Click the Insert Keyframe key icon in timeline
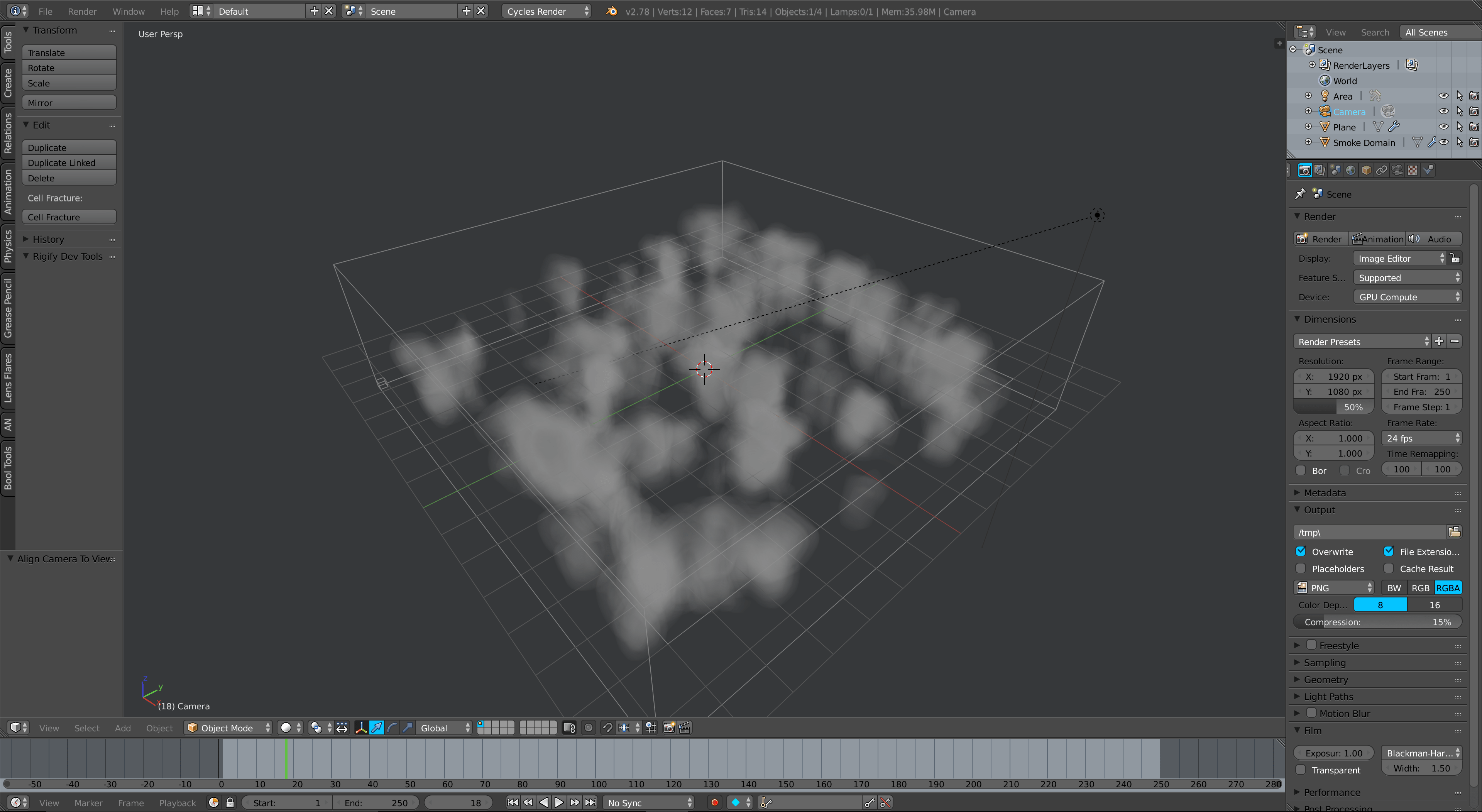Viewport: 1482px width, 812px height. 869,803
